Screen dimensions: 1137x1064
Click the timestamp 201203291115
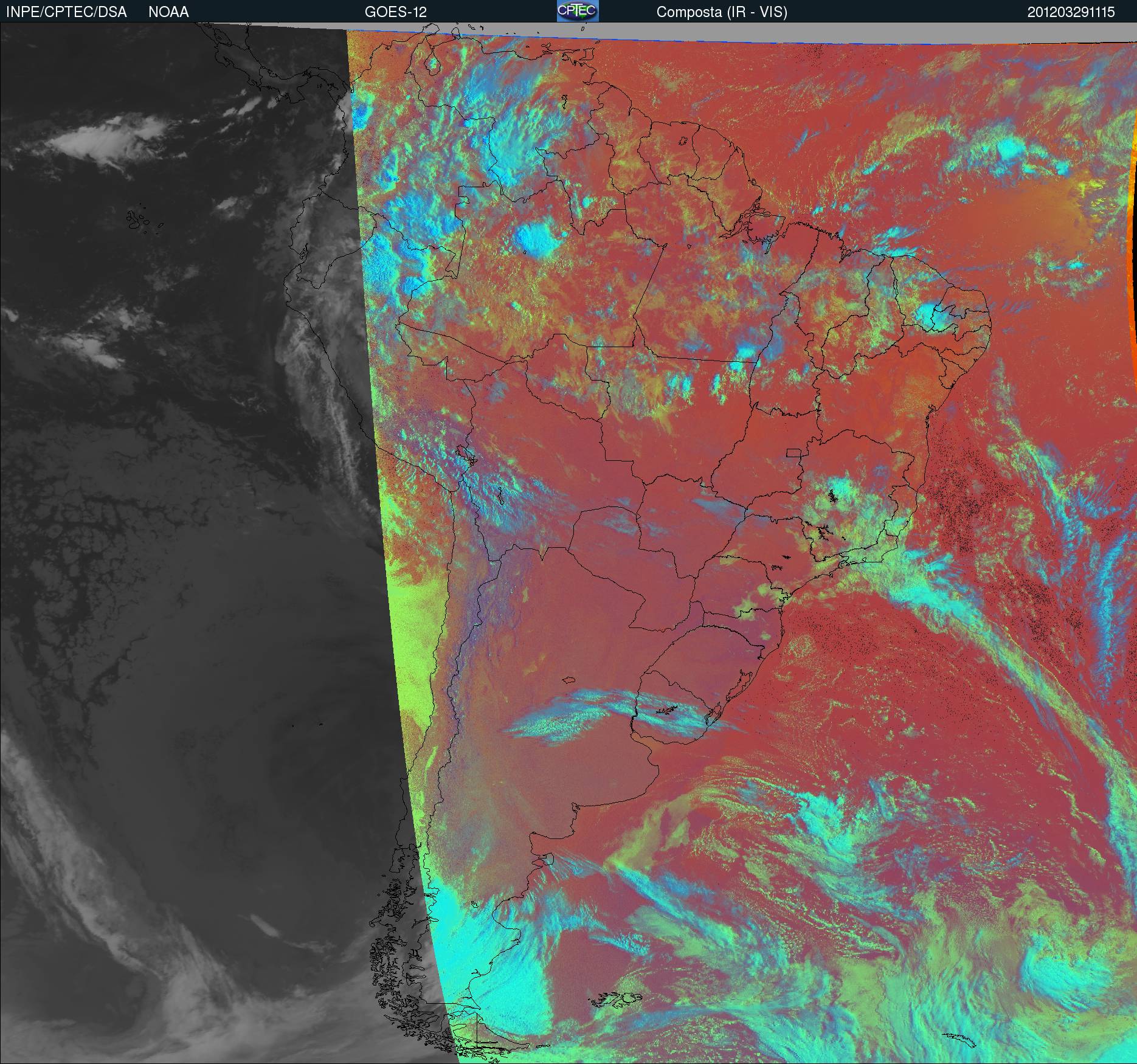coord(1071,12)
